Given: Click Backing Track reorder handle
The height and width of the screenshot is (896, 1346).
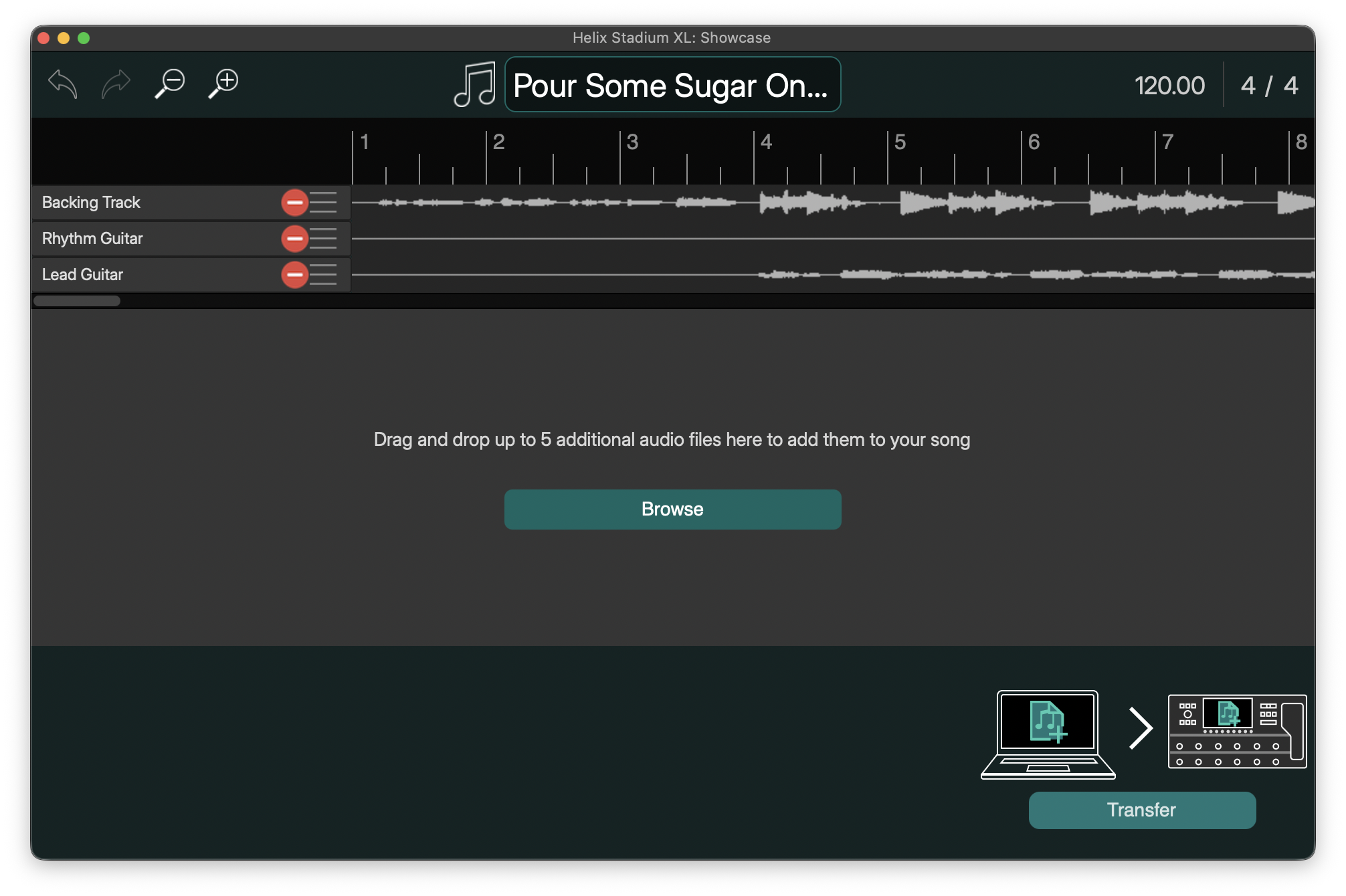Looking at the screenshot, I should coord(324,203).
